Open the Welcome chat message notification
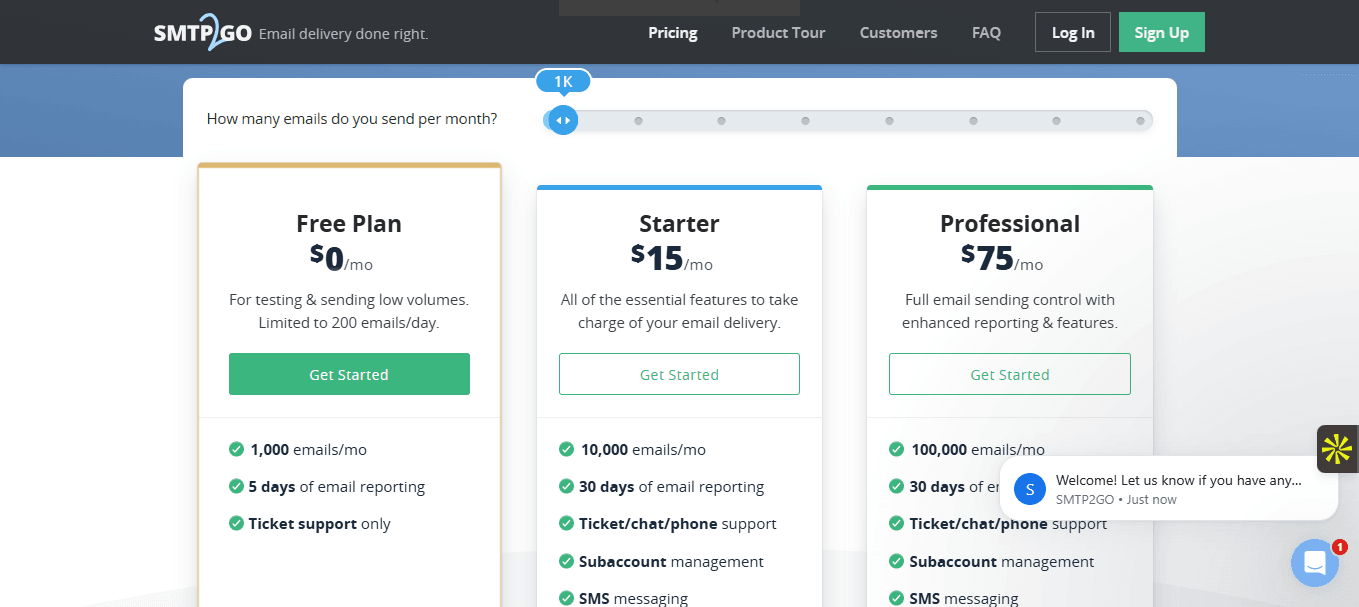 1178,488
